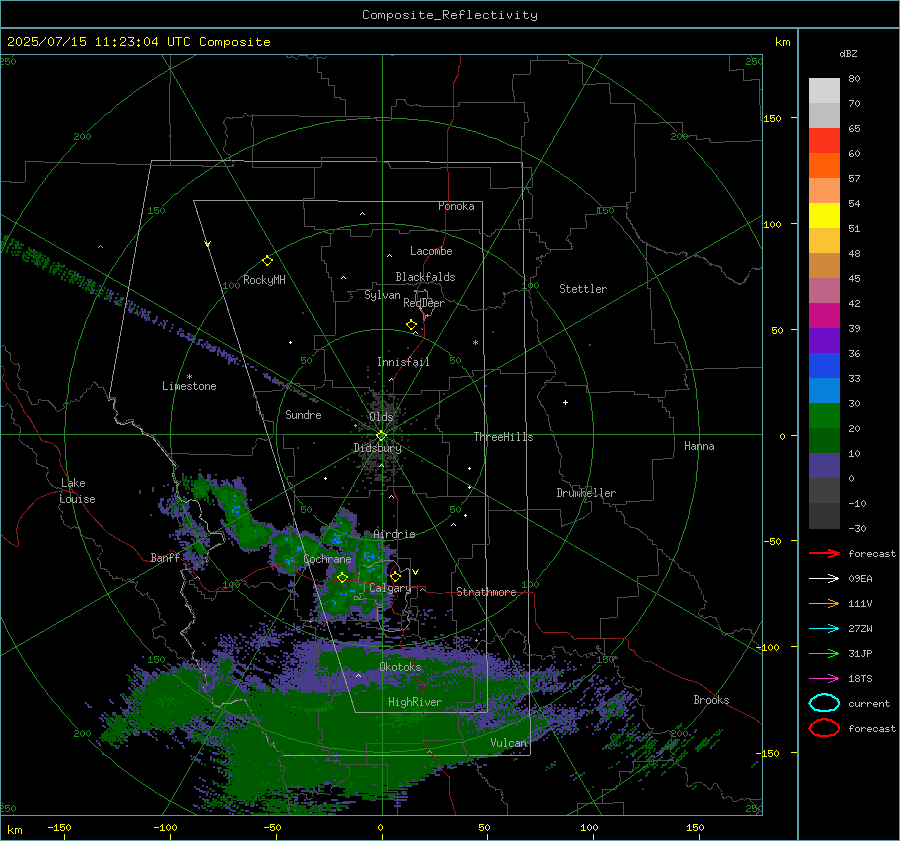Click the dBZ legend heading
The image size is (900, 841).
pyautogui.click(x=848, y=53)
